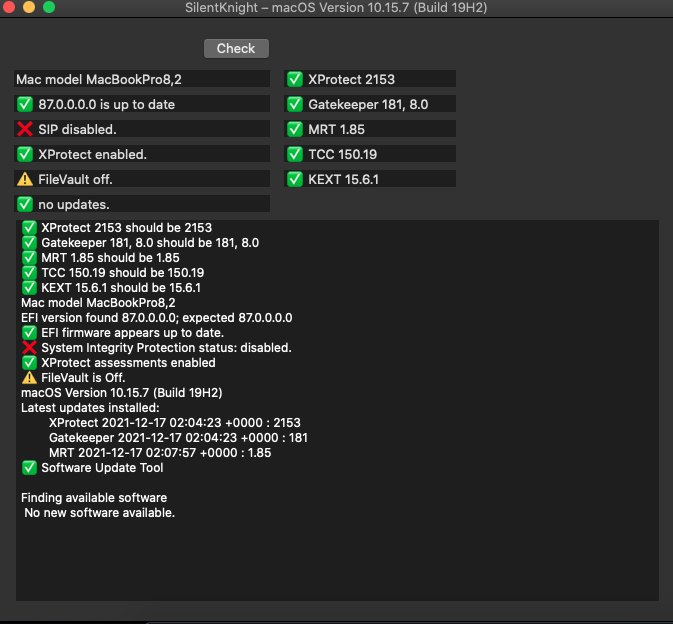Click the yellow warning icon beside 'FileVault off.'
The height and width of the screenshot is (624, 673).
[25, 179]
